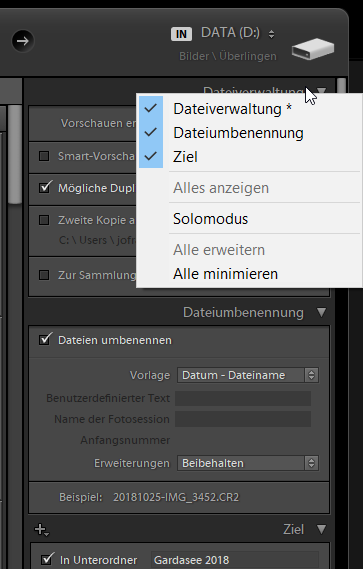Click the round arrow icon at top
The width and height of the screenshot is (363, 569).
[x=23, y=41]
